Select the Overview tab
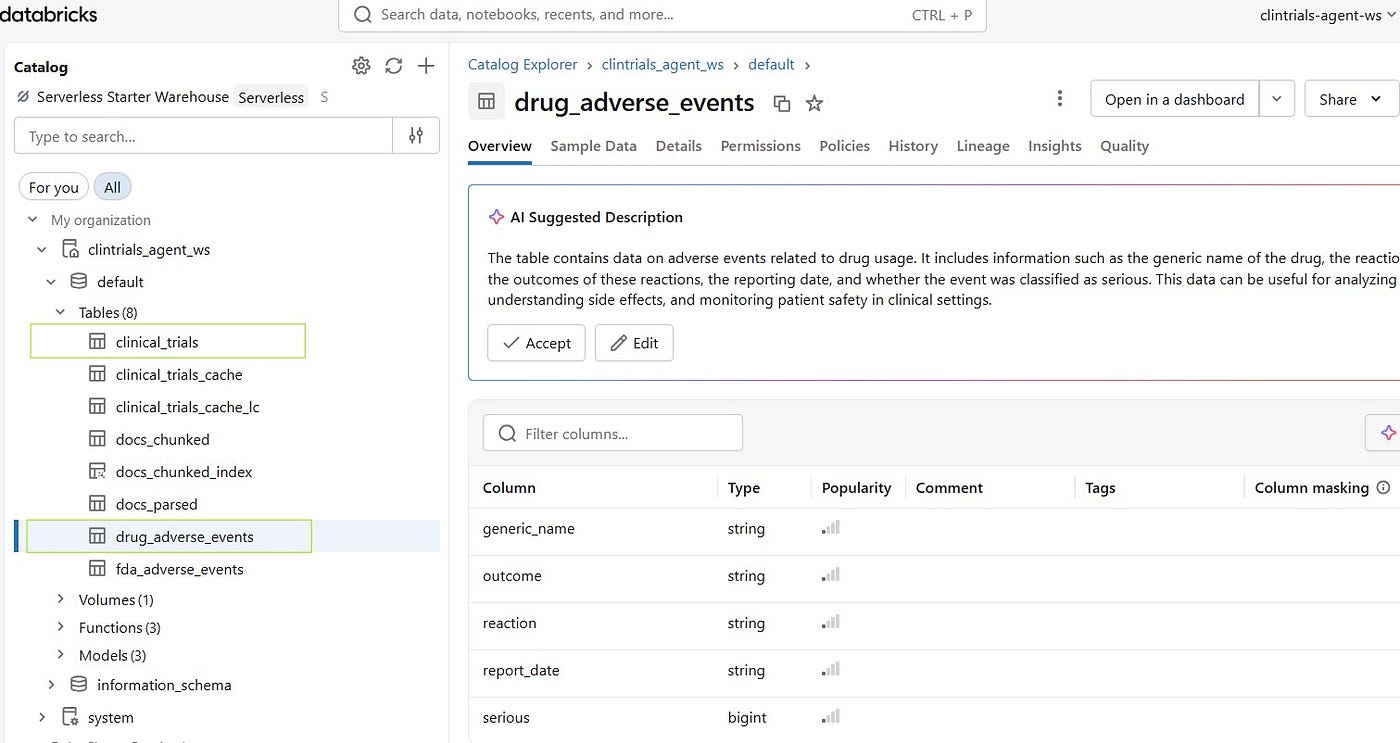This screenshot has height=743, width=1400. (x=500, y=146)
